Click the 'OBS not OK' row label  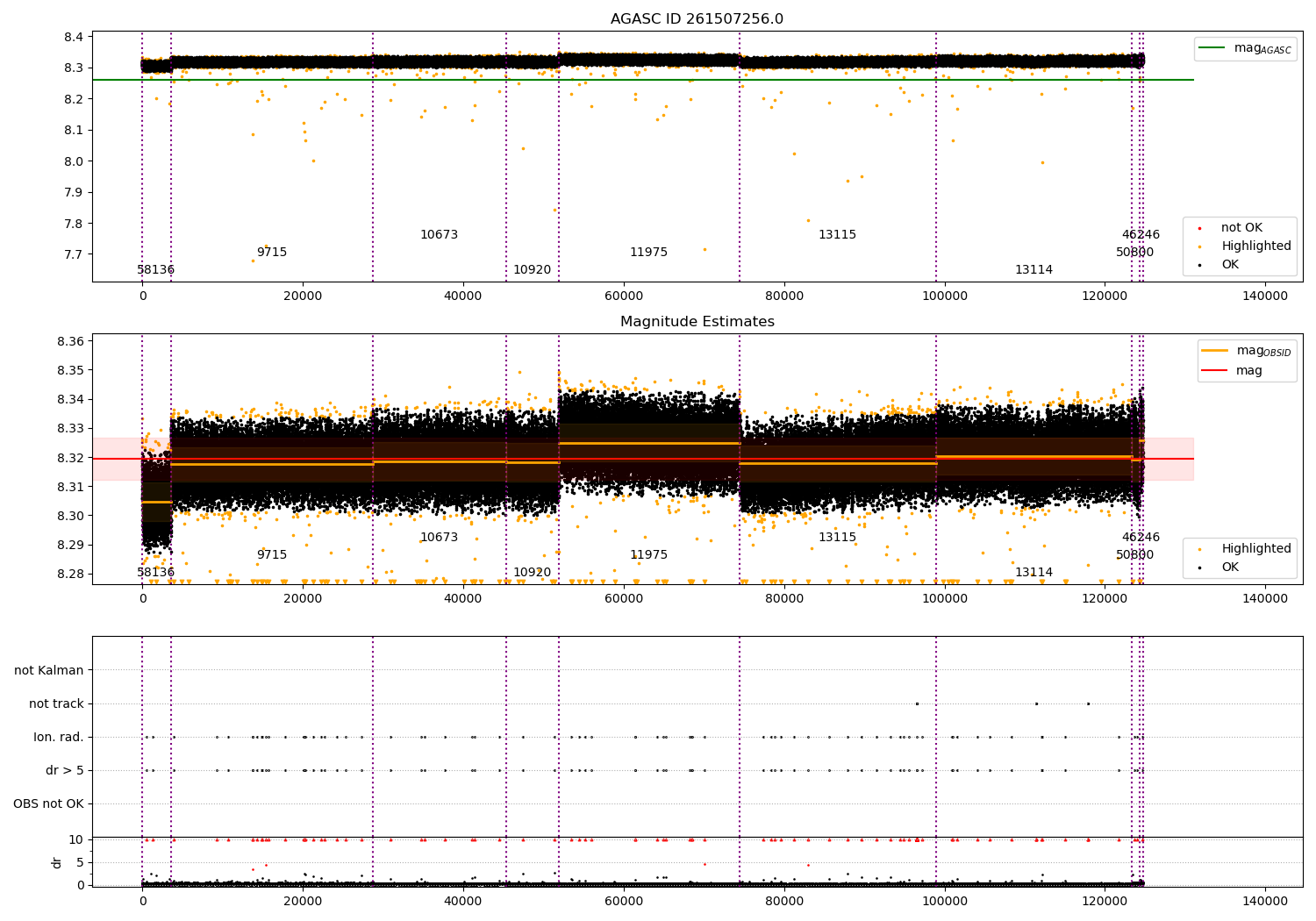pyautogui.click(x=48, y=804)
